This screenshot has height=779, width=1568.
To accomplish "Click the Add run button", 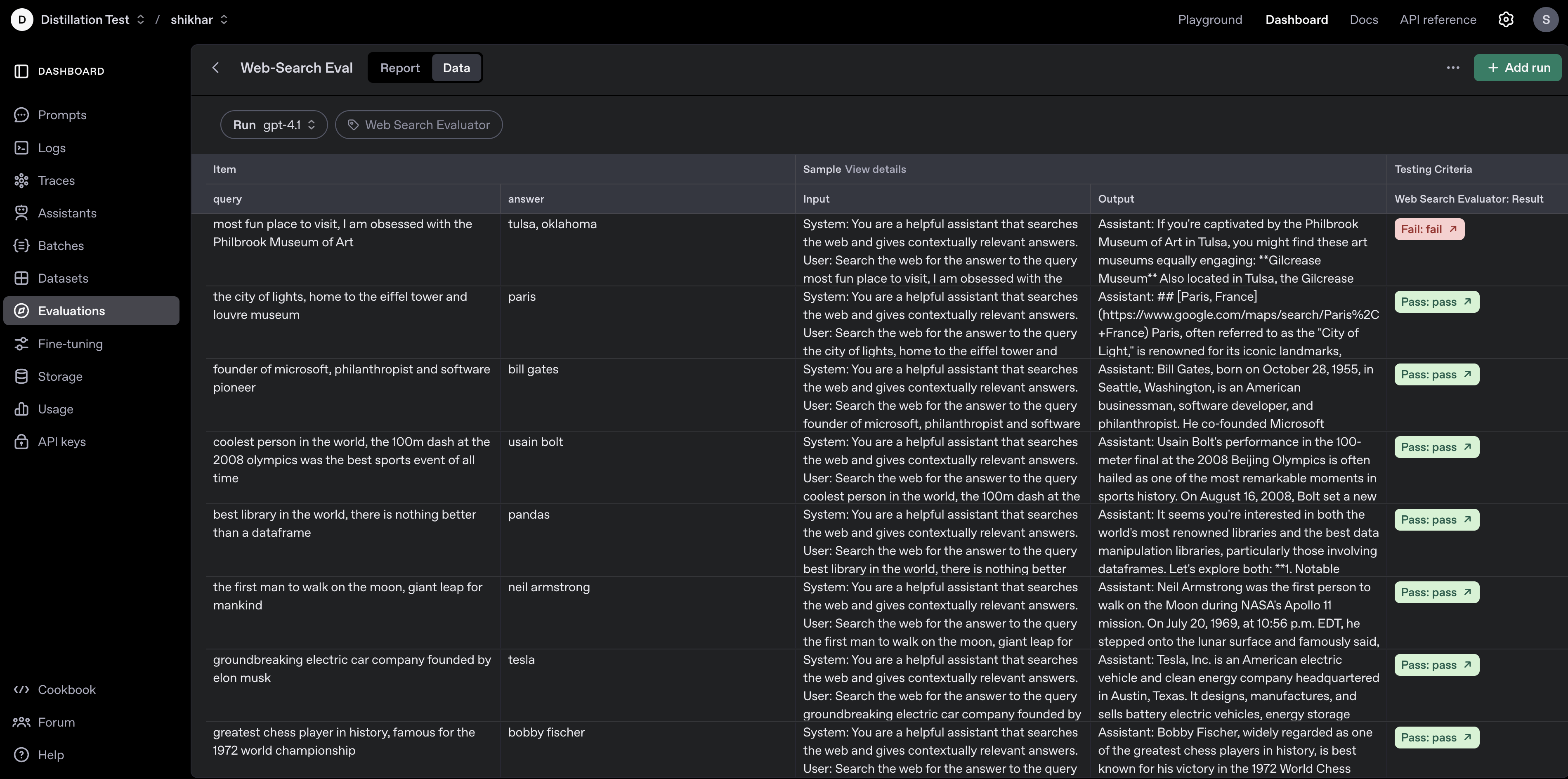I will 1518,68.
